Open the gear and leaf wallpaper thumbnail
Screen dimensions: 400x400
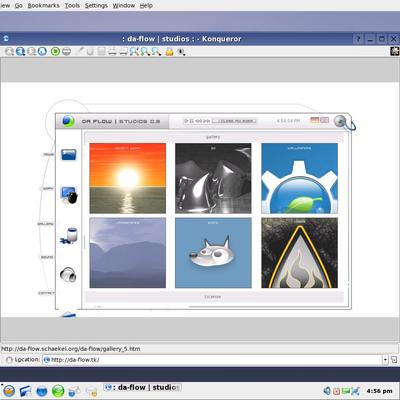pos(299,178)
